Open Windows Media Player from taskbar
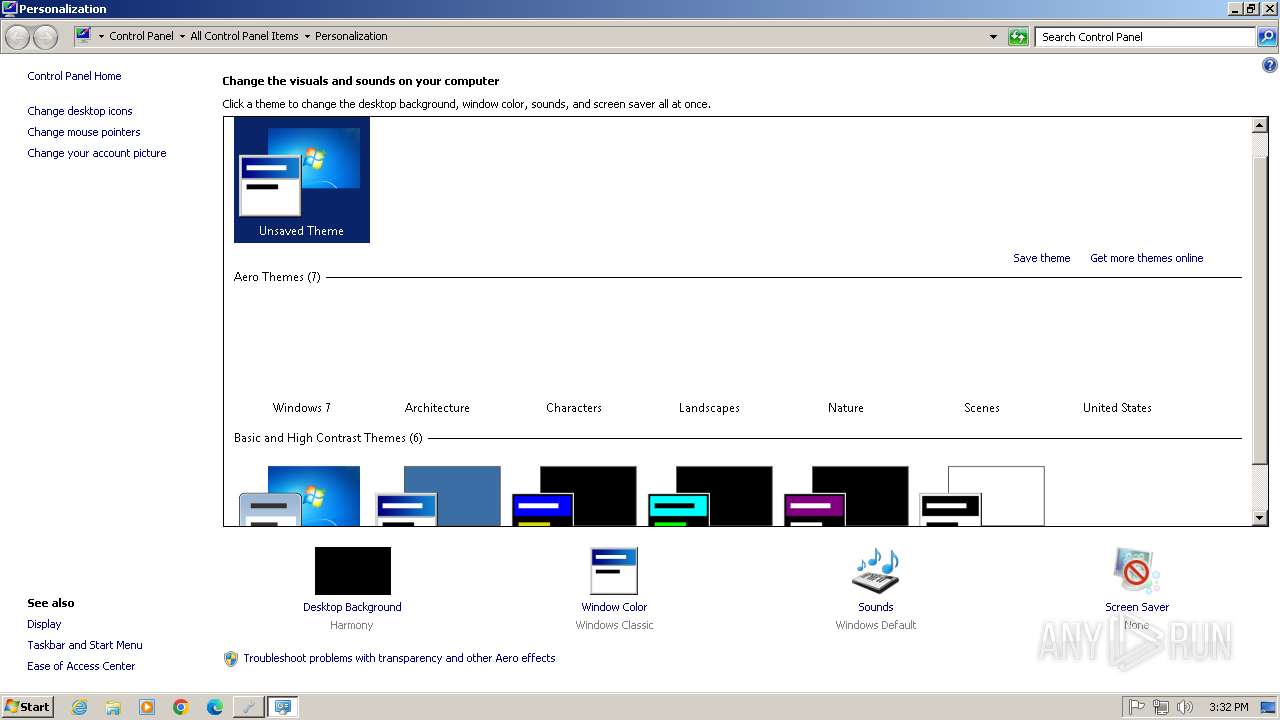The width and height of the screenshot is (1280, 720). (147, 707)
